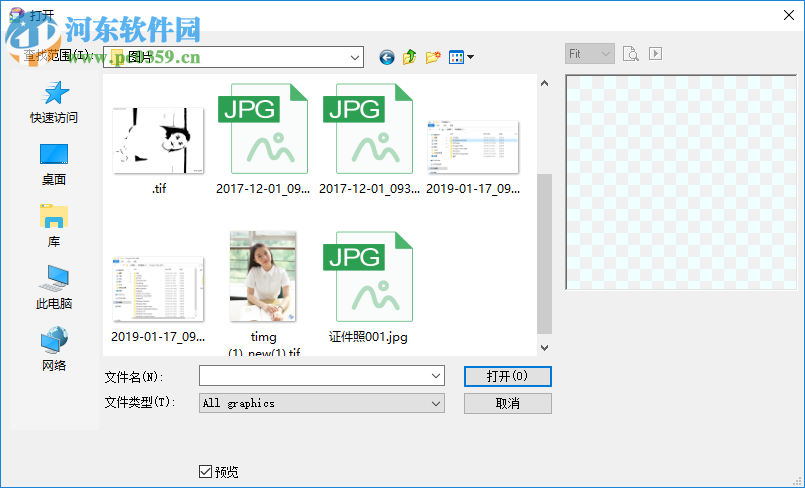The height and width of the screenshot is (488, 805).
Task: Create a new folder
Action: pos(433,57)
